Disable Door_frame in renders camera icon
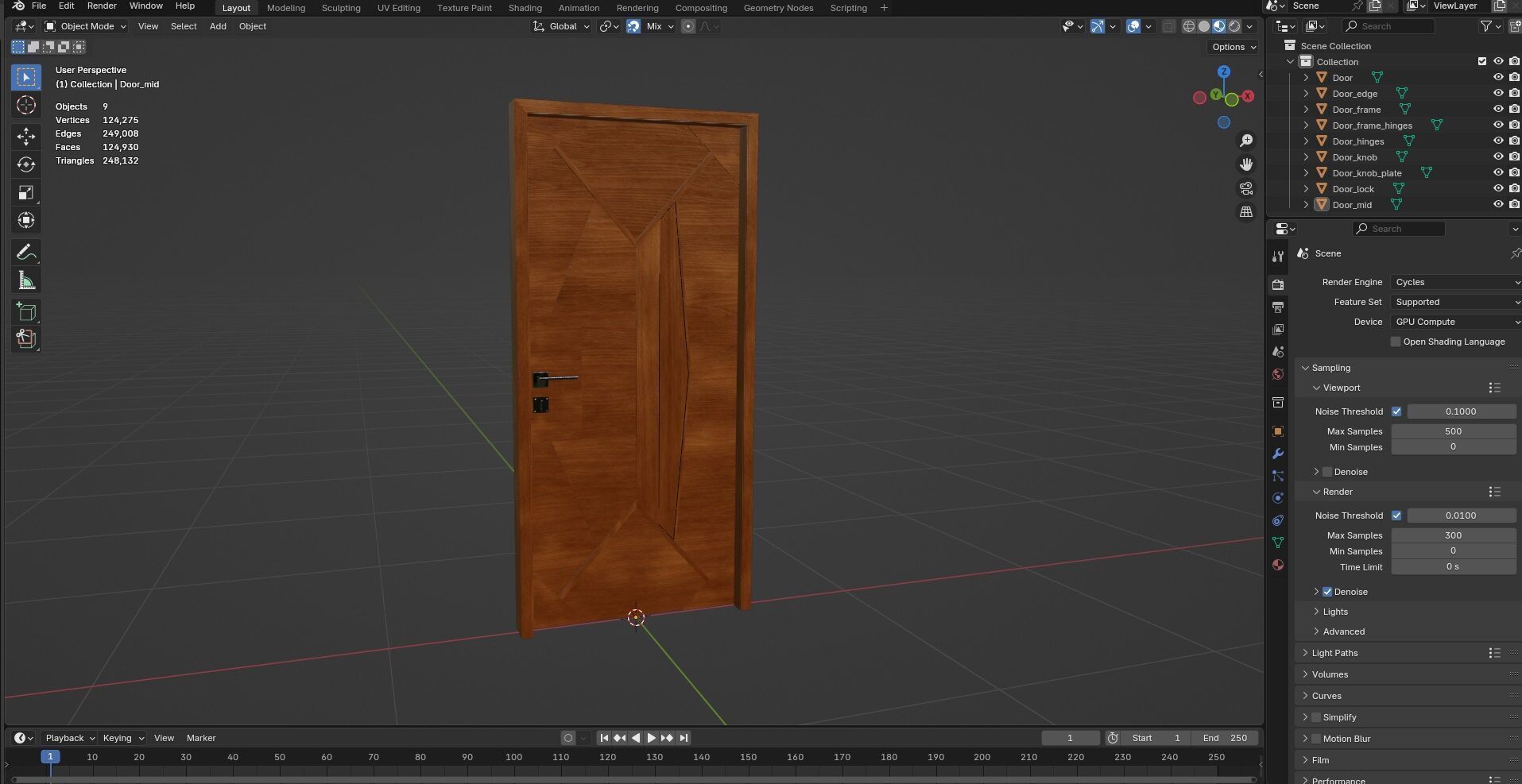This screenshot has width=1522, height=784. click(x=1514, y=109)
